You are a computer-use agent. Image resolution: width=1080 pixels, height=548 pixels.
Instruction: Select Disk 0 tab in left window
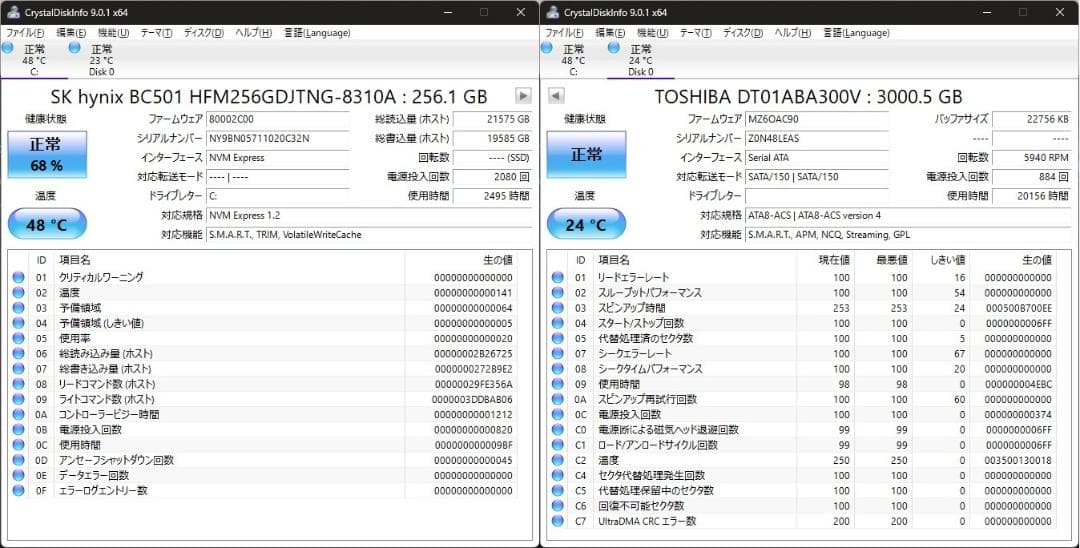[101, 60]
